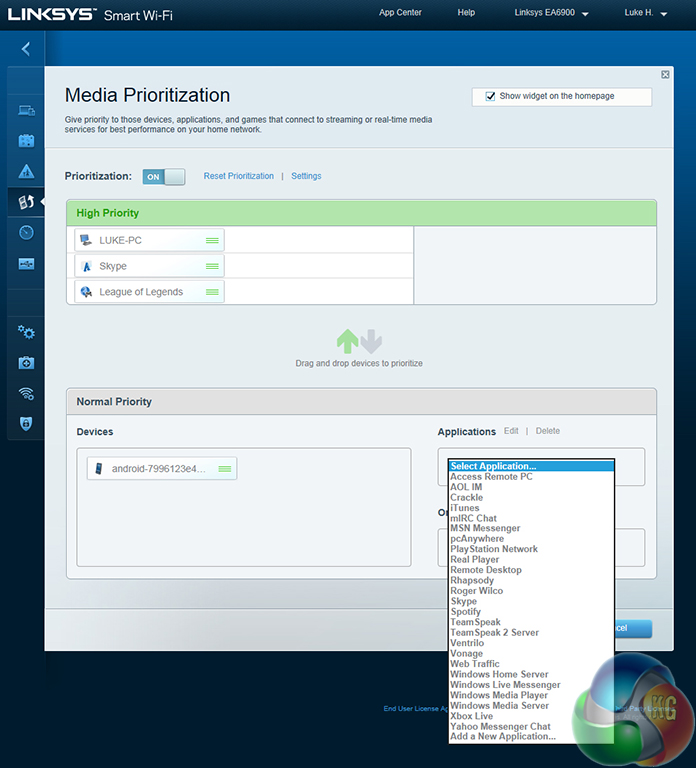Pick PlayStation Network from the list
The height and width of the screenshot is (768, 696).
pos(531,549)
